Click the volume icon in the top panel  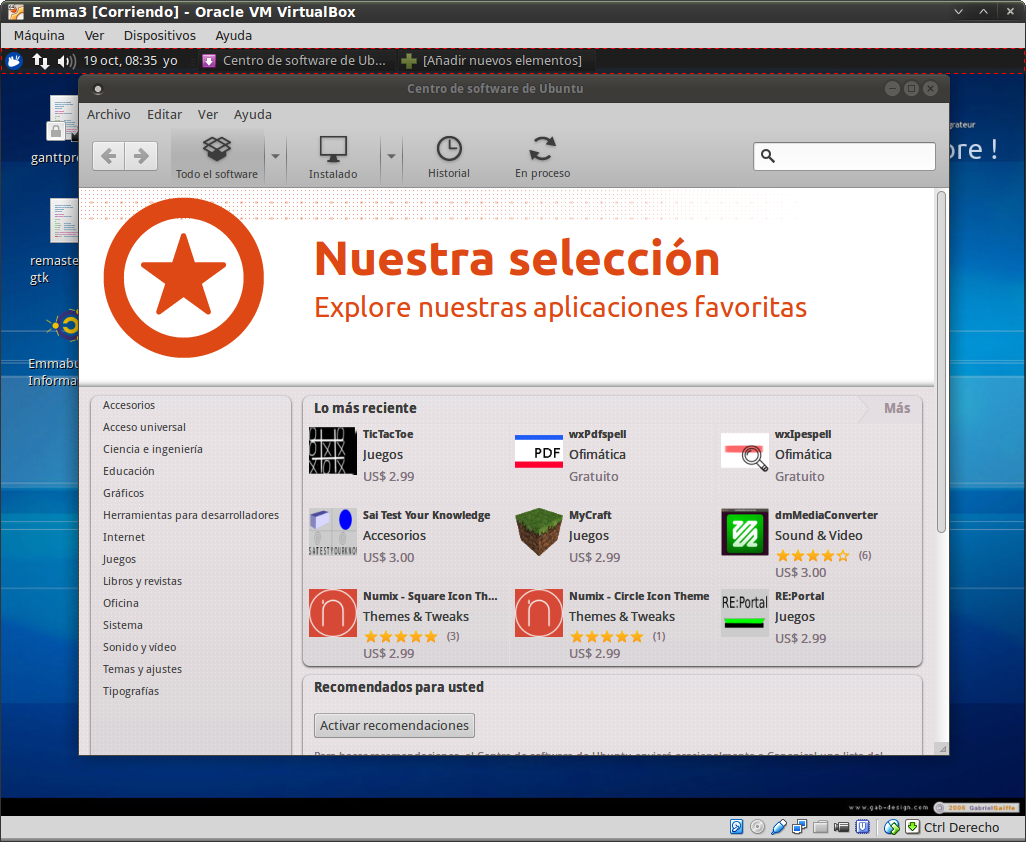coord(66,61)
